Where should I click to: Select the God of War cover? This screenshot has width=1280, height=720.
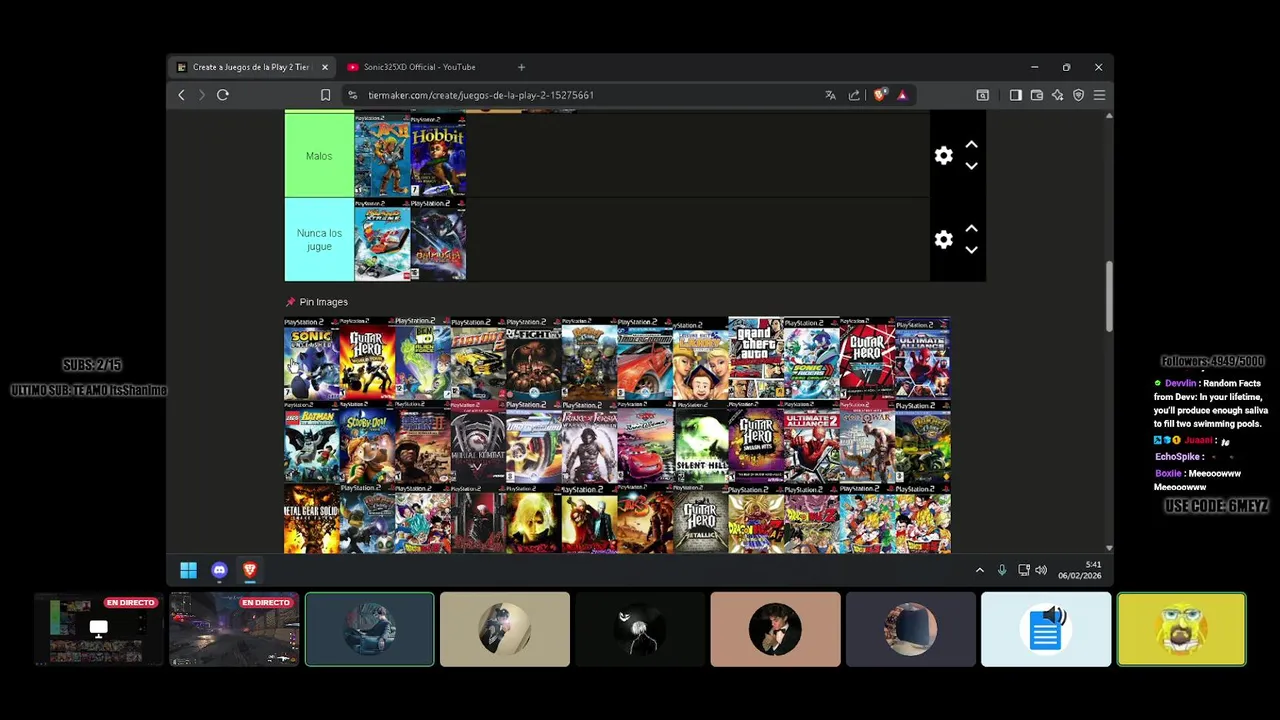tap(867, 442)
